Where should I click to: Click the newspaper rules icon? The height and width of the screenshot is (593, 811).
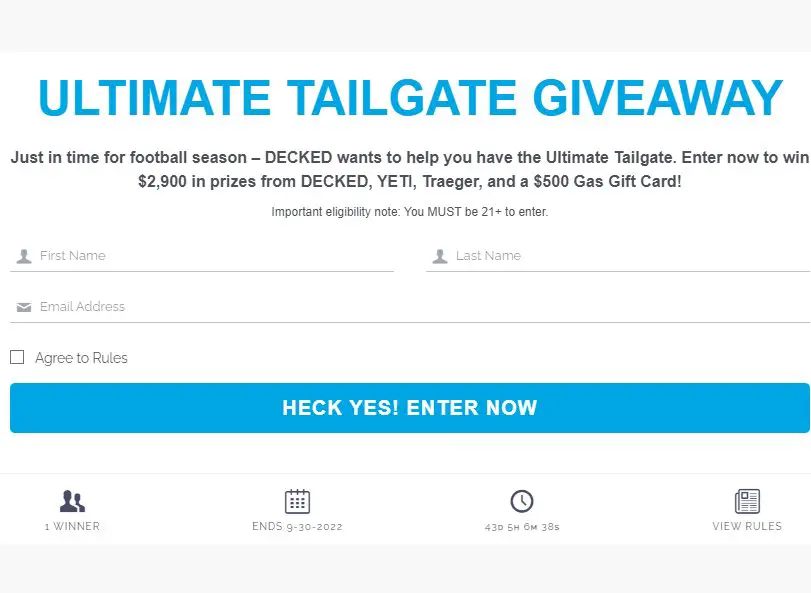tap(747, 501)
